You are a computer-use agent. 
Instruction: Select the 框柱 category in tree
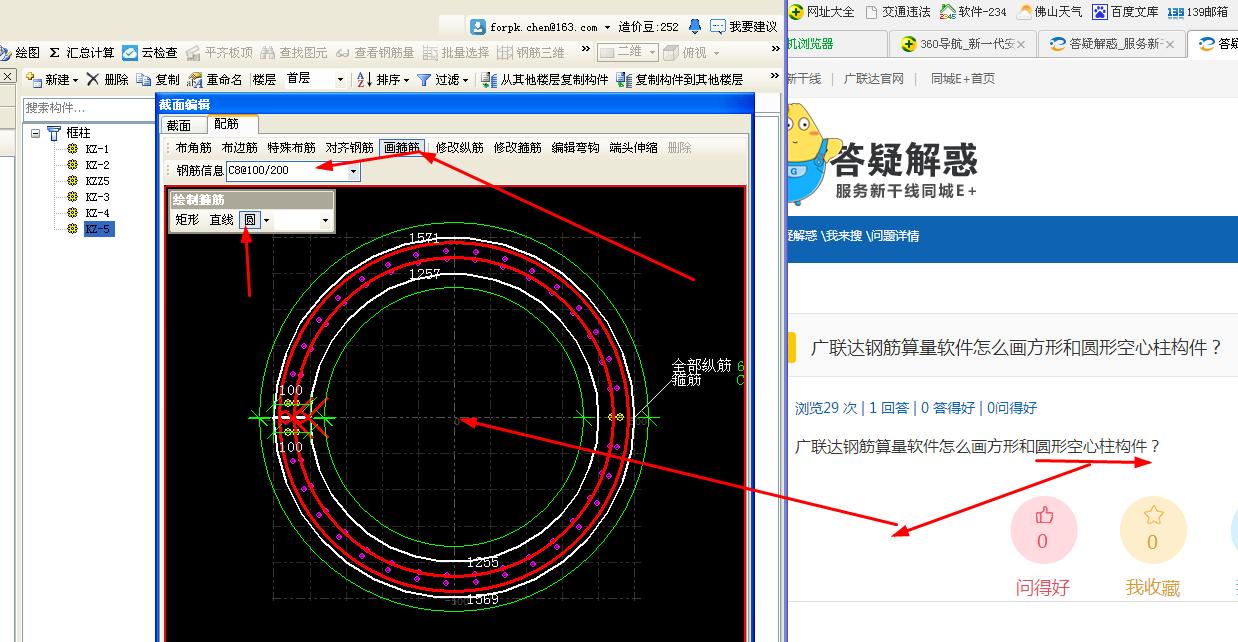point(78,133)
